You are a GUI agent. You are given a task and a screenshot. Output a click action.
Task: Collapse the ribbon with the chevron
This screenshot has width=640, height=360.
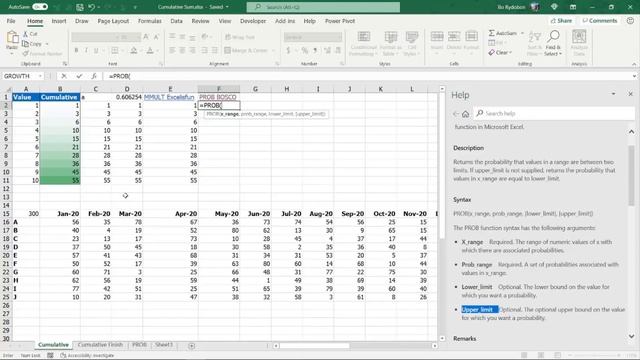(634, 64)
